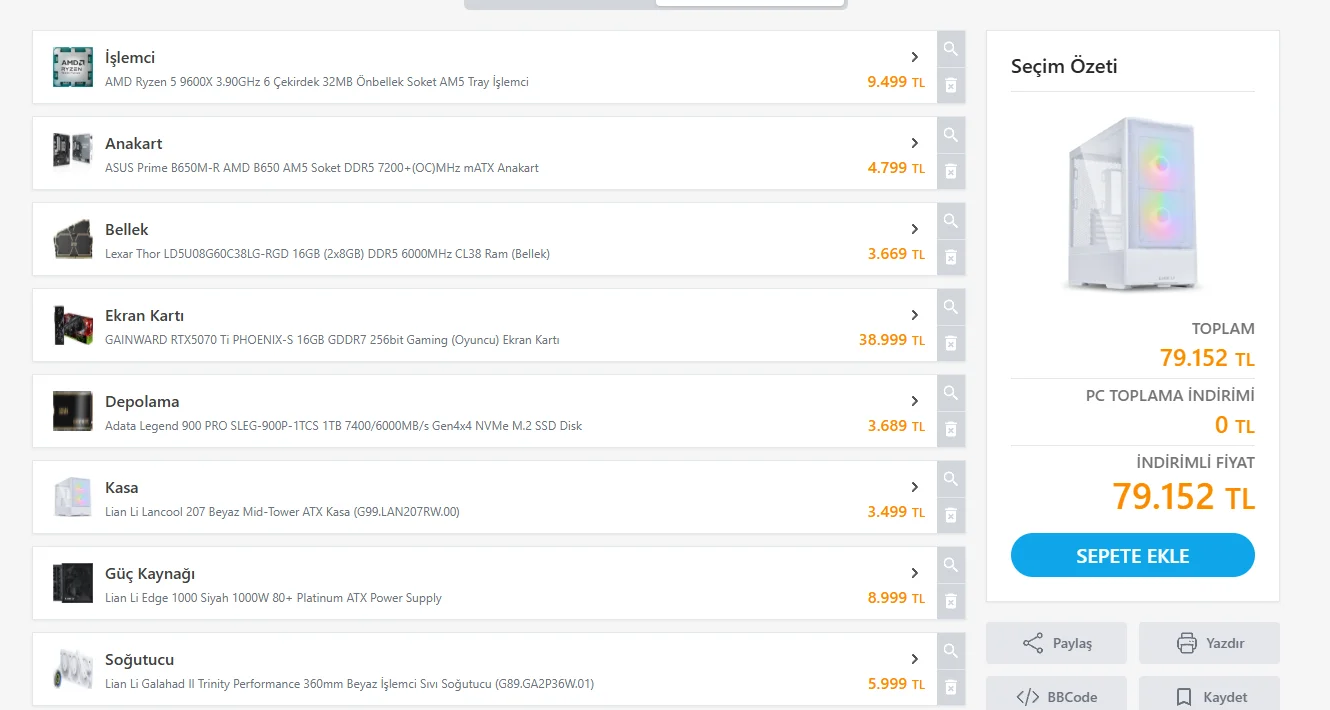Add the build to cart with Sepete Ekle
Viewport: 1330px width, 710px height.
tap(1132, 555)
